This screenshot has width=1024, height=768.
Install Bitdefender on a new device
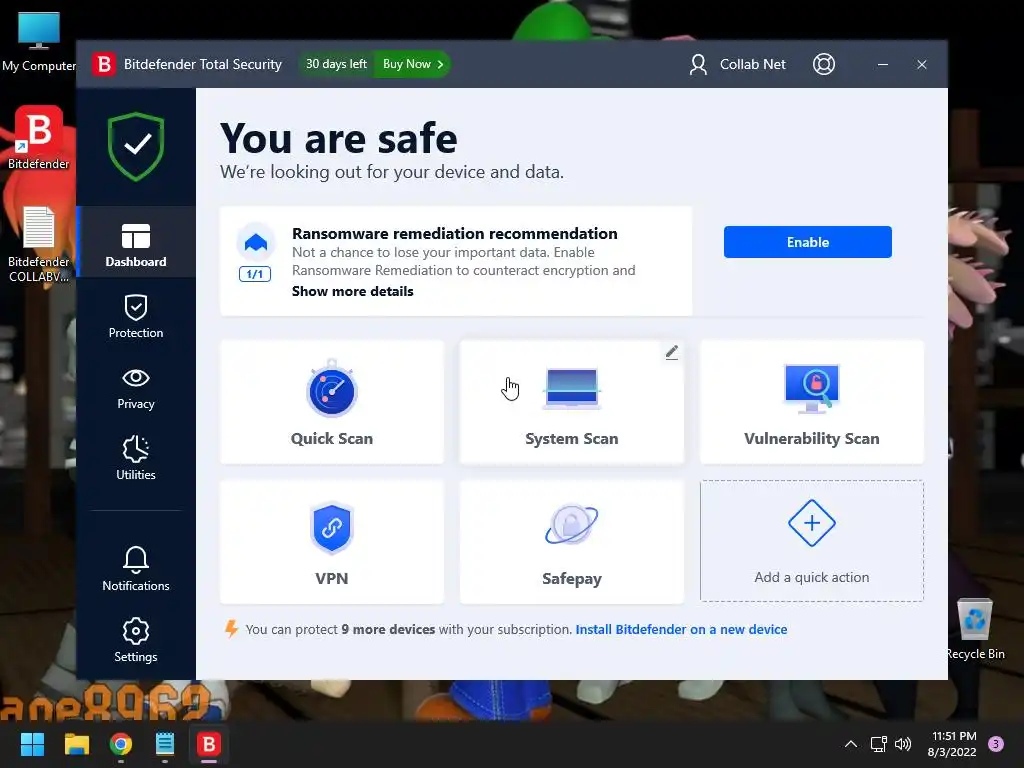click(x=681, y=630)
